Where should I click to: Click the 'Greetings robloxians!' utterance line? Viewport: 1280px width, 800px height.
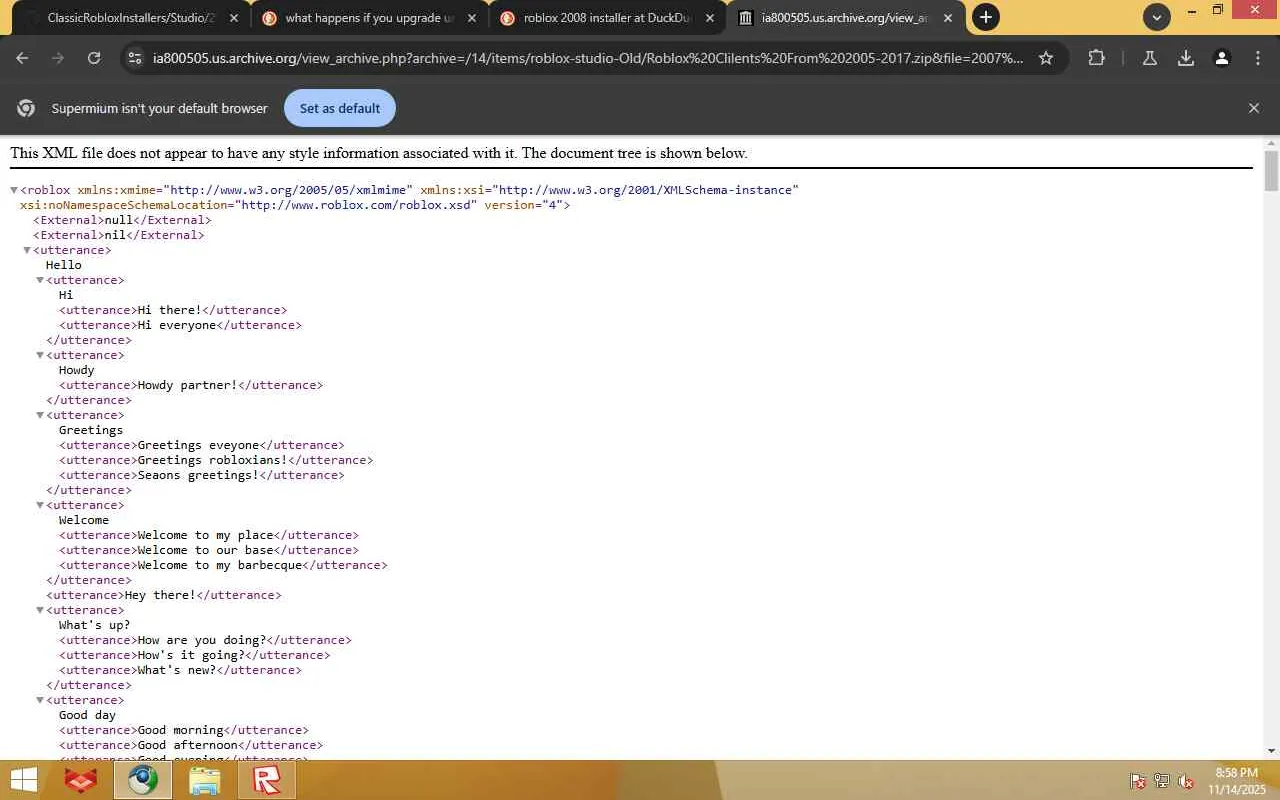[216, 460]
